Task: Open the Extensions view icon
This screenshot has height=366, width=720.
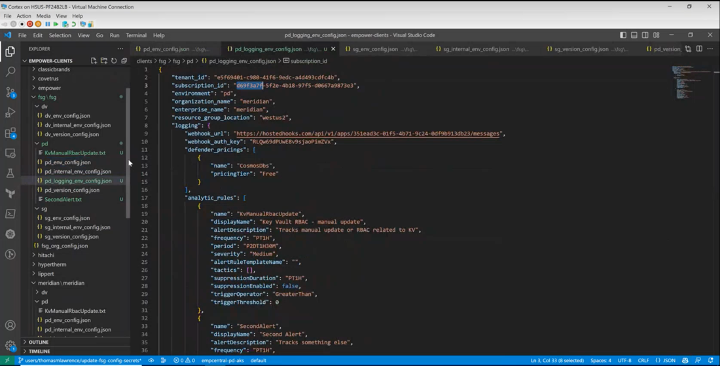Action: pos(10,133)
